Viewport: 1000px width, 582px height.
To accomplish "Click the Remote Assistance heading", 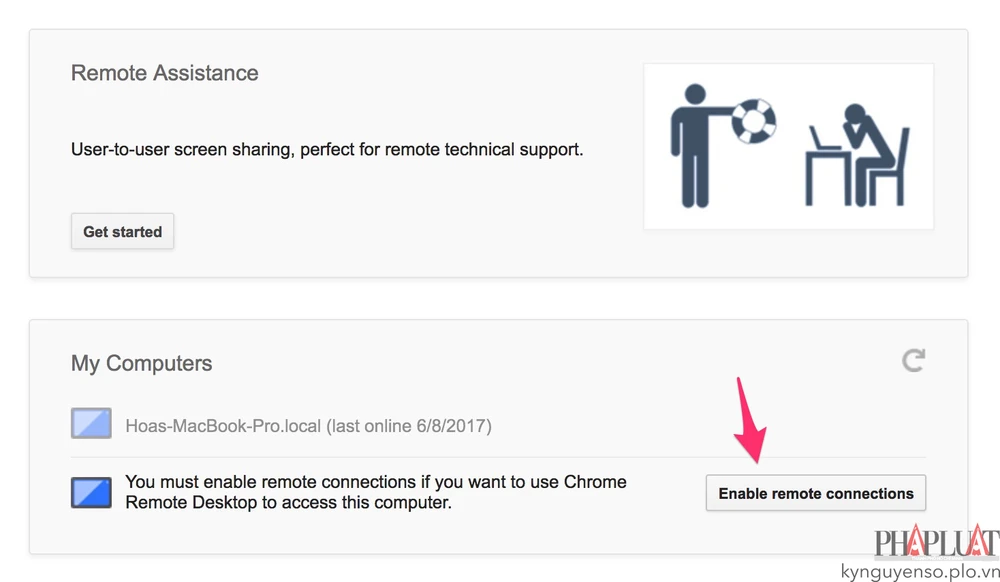I will pyautogui.click(x=165, y=73).
